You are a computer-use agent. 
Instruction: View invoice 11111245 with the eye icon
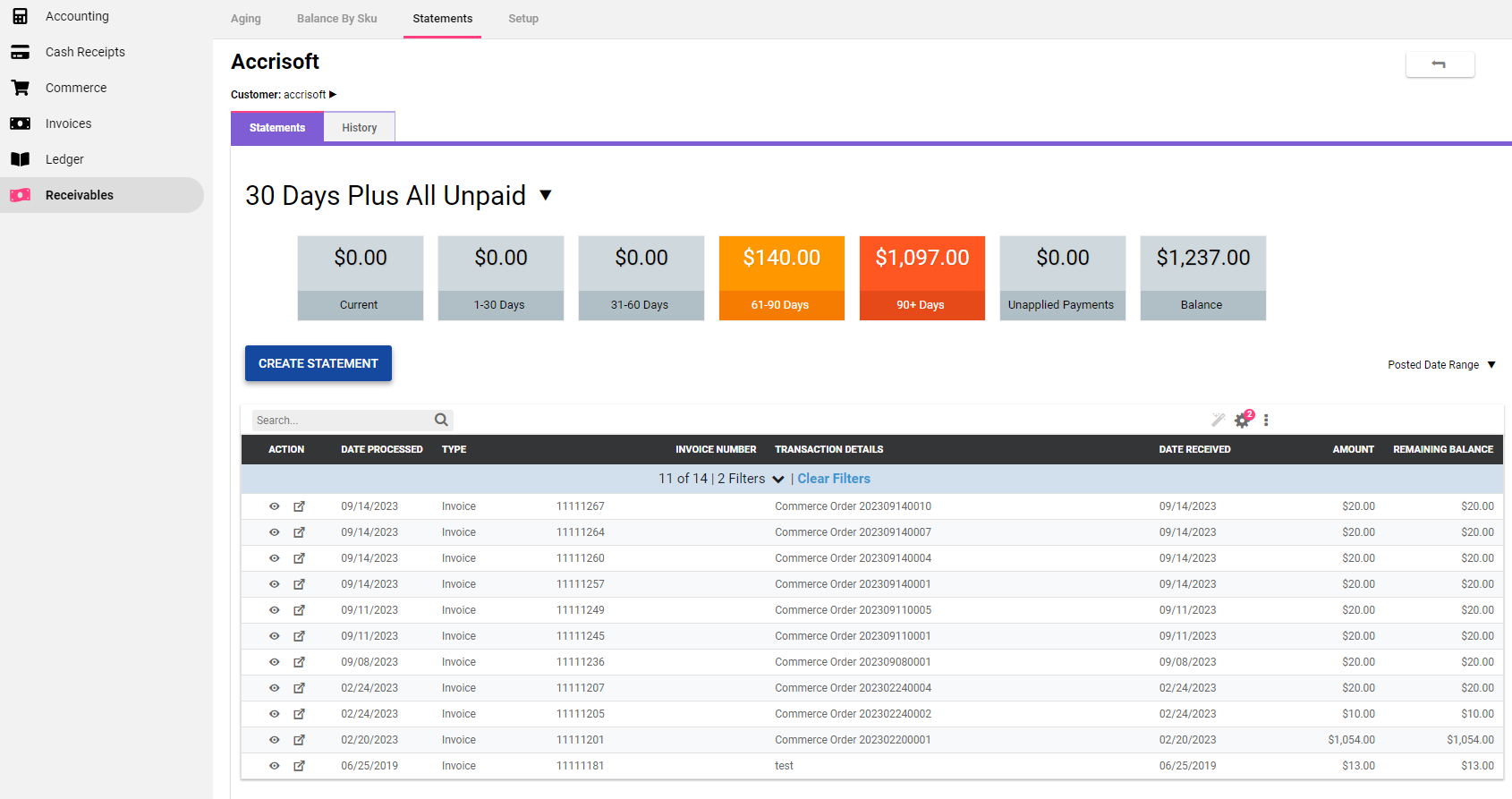[275, 636]
